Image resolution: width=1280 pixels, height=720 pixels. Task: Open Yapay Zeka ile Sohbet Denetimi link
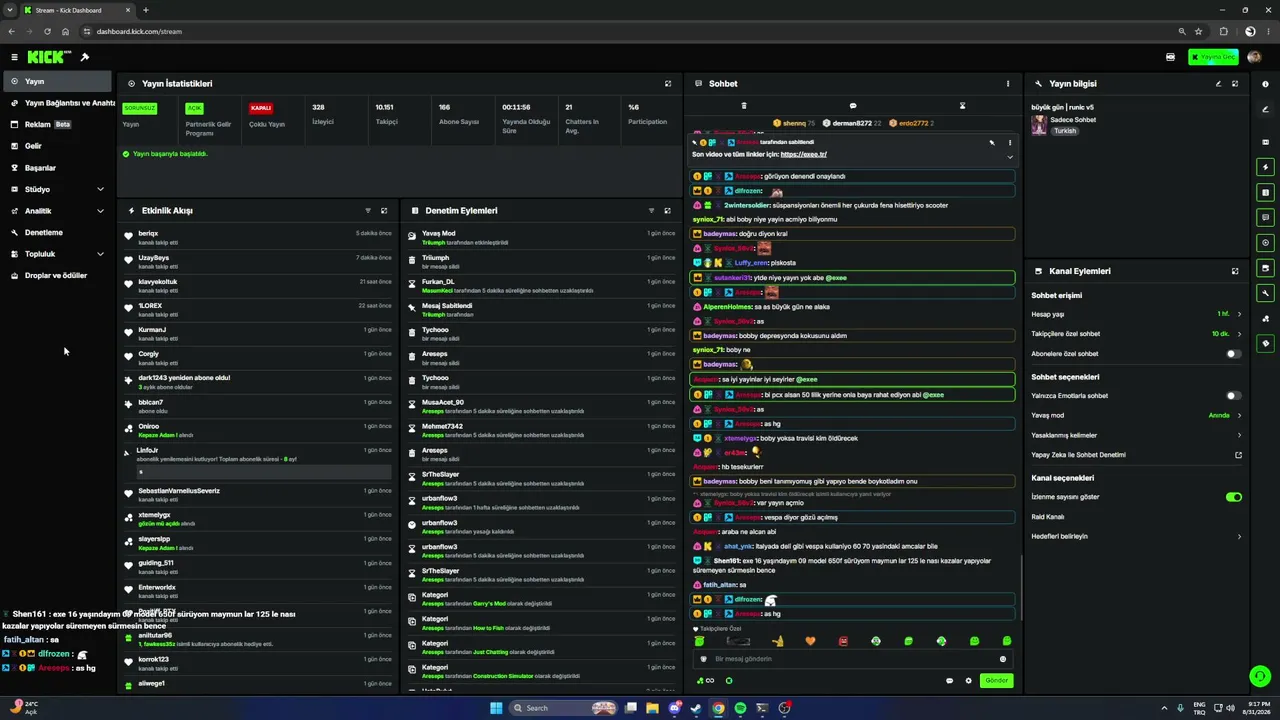pos(1136,455)
